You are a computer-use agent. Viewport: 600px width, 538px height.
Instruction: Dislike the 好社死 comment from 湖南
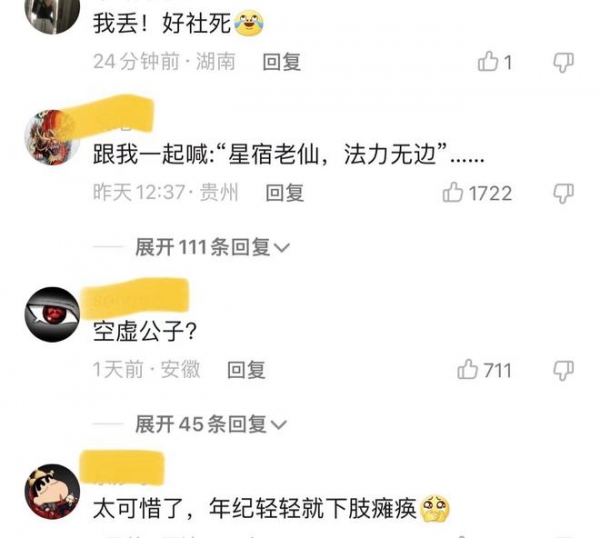(x=564, y=62)
